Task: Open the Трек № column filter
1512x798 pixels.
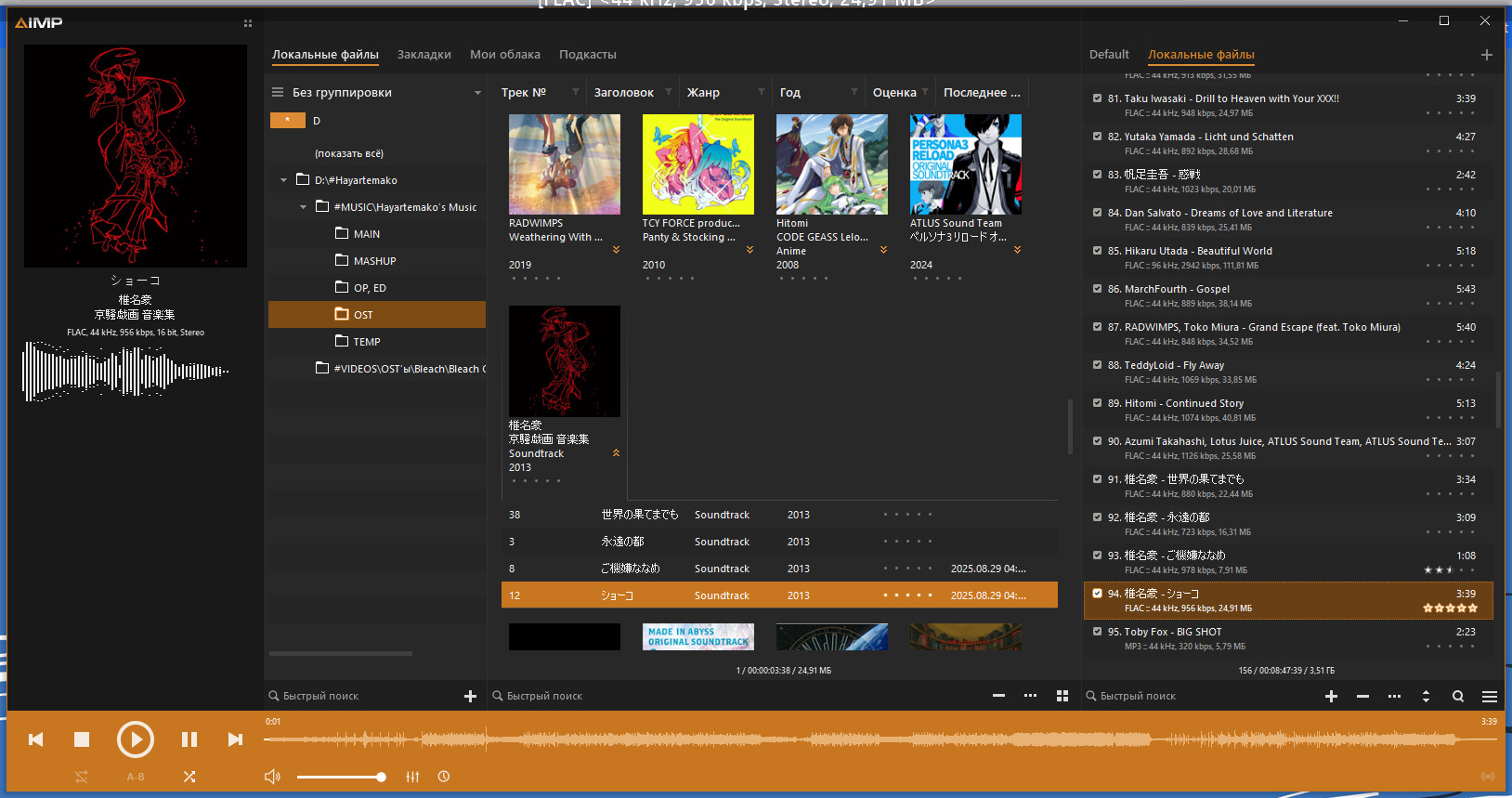Action: [x=576, y=92]
